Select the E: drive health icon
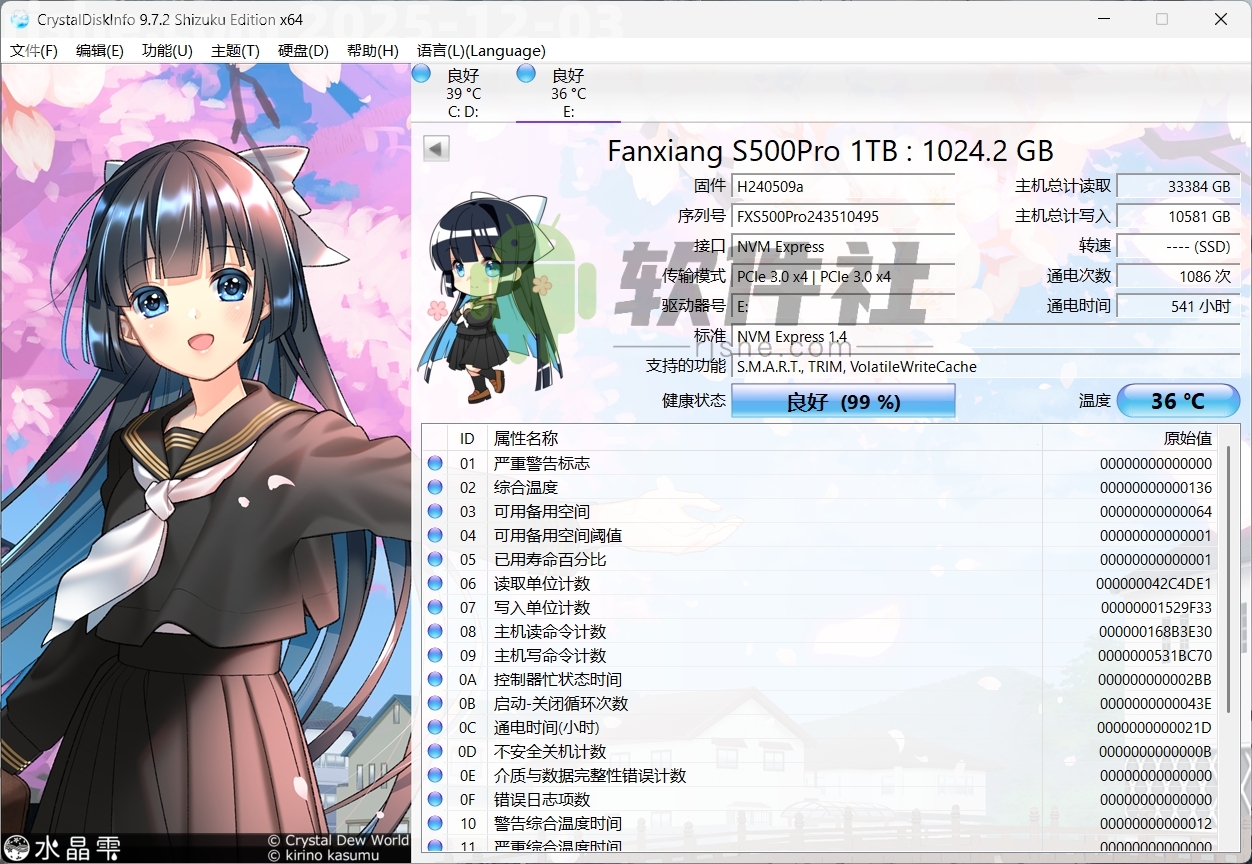 (525, 72)
